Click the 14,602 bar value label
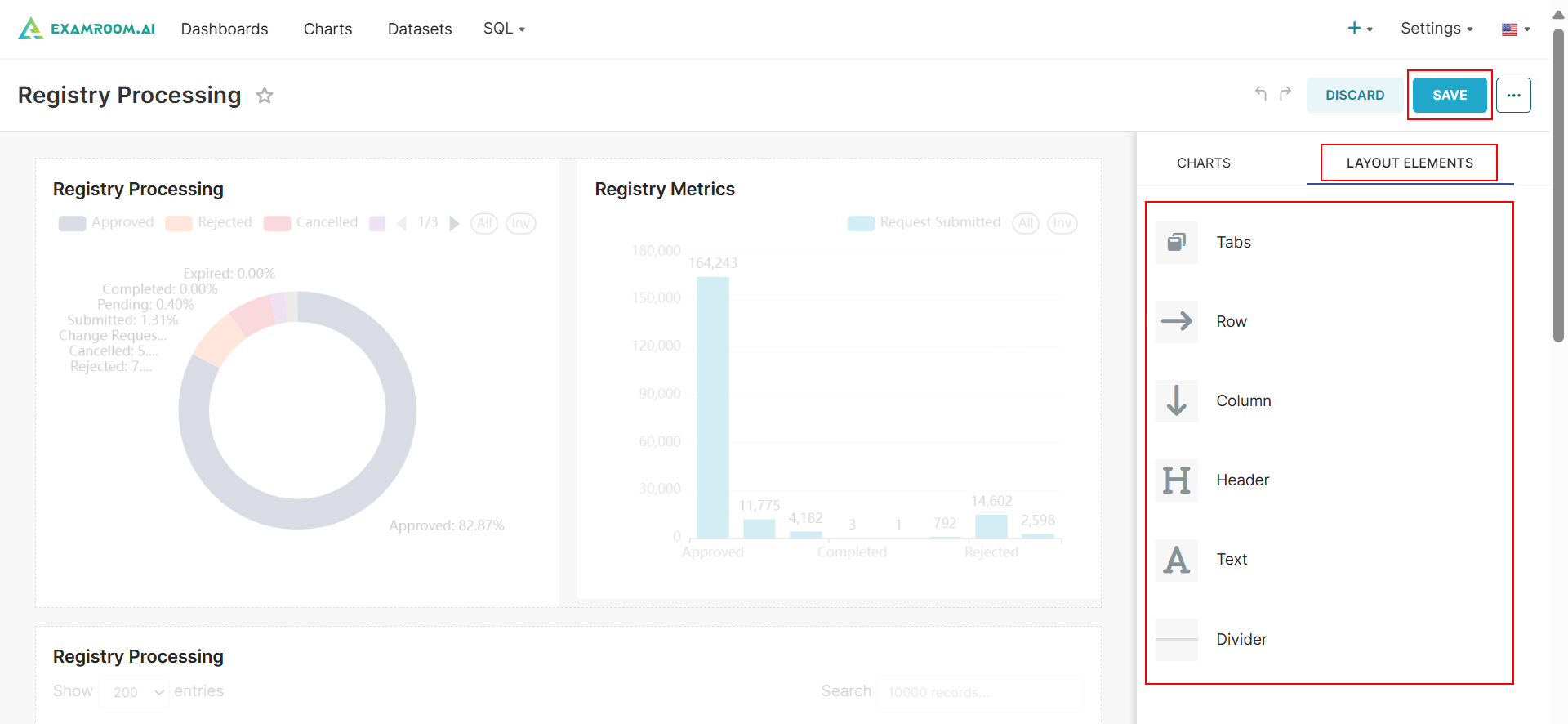Screen dimensions: 1568x724 coord(991,501)
